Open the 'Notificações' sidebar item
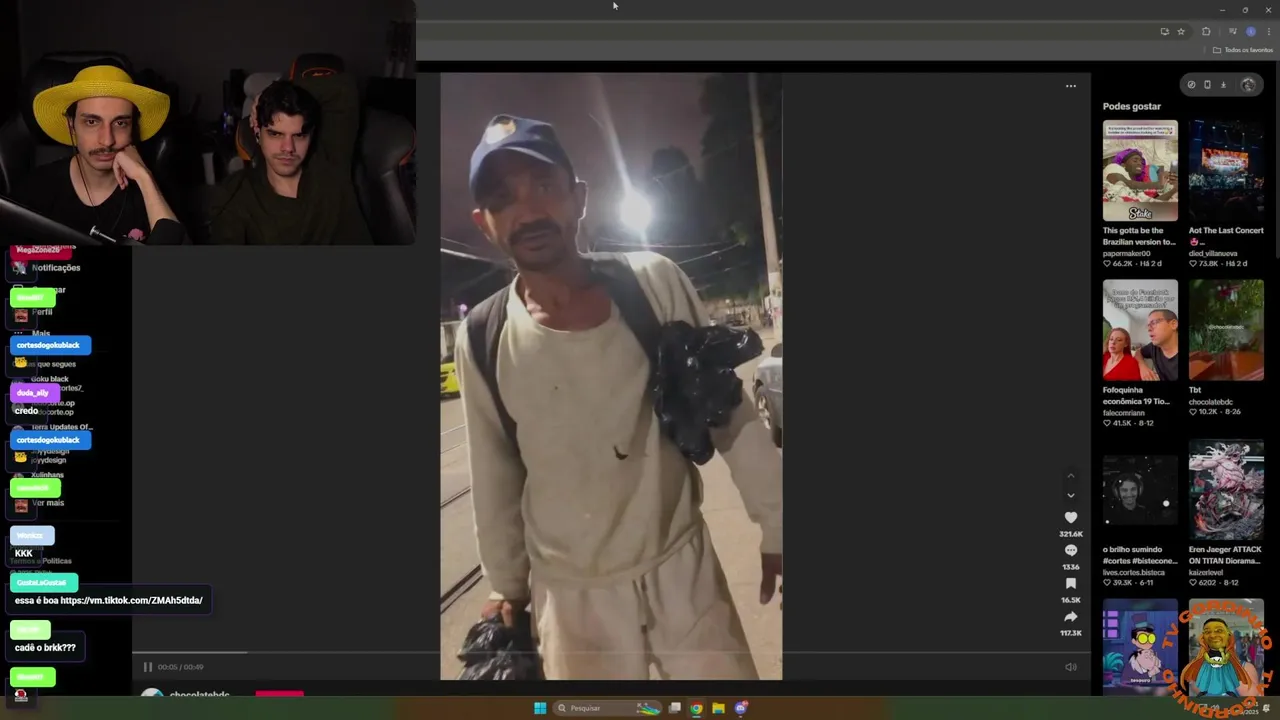Viewport: 1280px width, 720px height. [56, 268]
